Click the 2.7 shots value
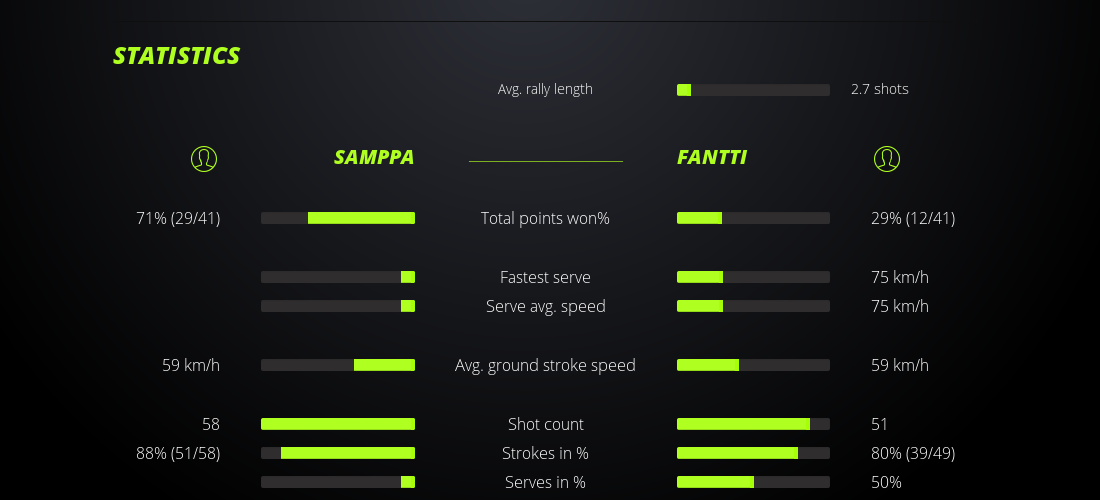The width and height of the screenshot is (1100, 500). (x=880, y=89)
